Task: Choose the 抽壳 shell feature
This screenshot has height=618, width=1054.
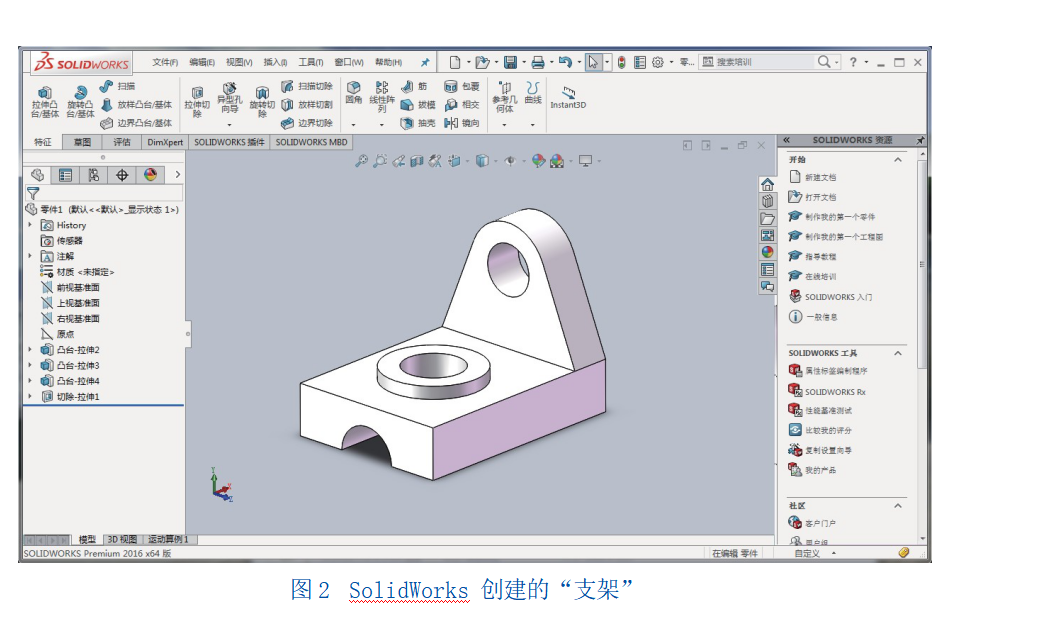Action: pos(418,123)
